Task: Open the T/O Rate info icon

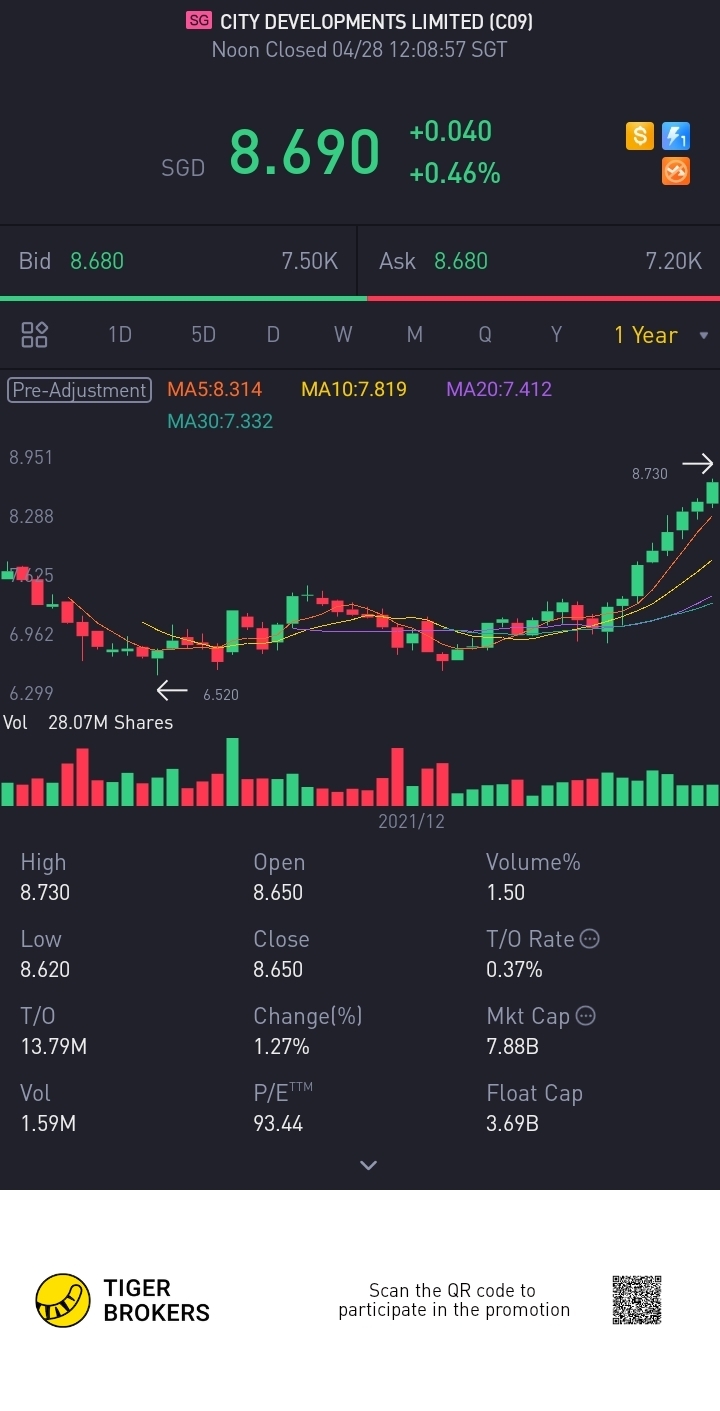Action: pos(590,939)
